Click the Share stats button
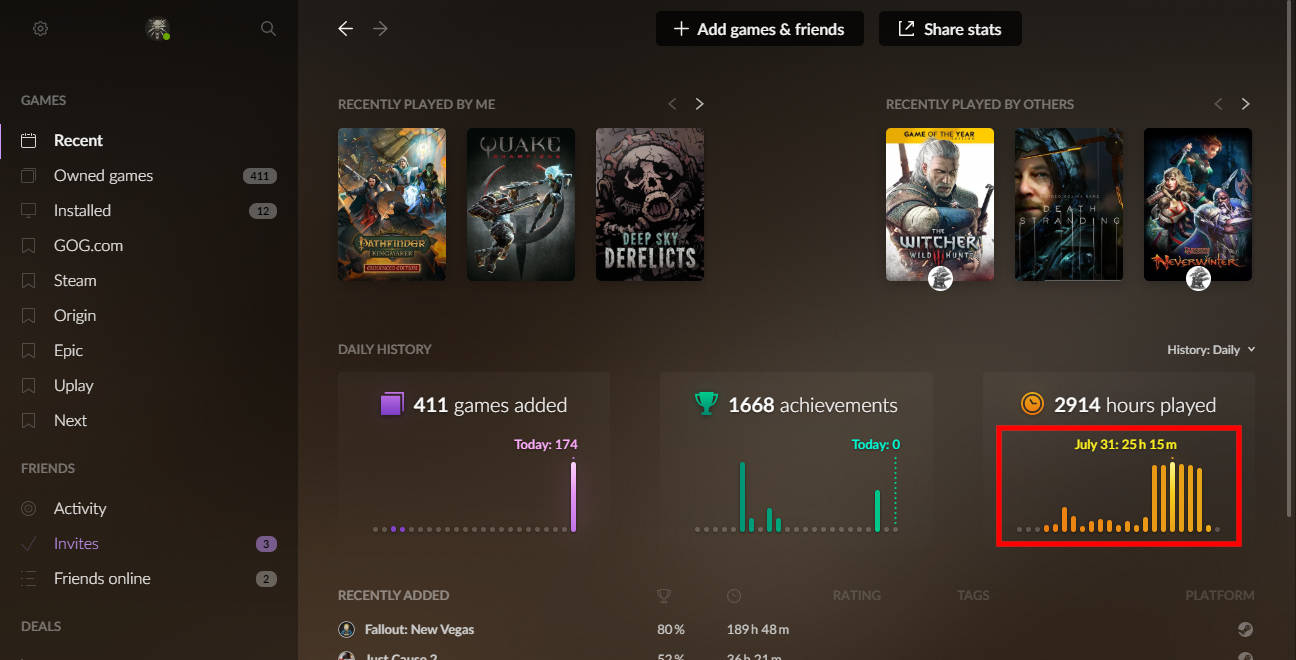This screenshot has height=660, width=1296. tap(951, 29)
